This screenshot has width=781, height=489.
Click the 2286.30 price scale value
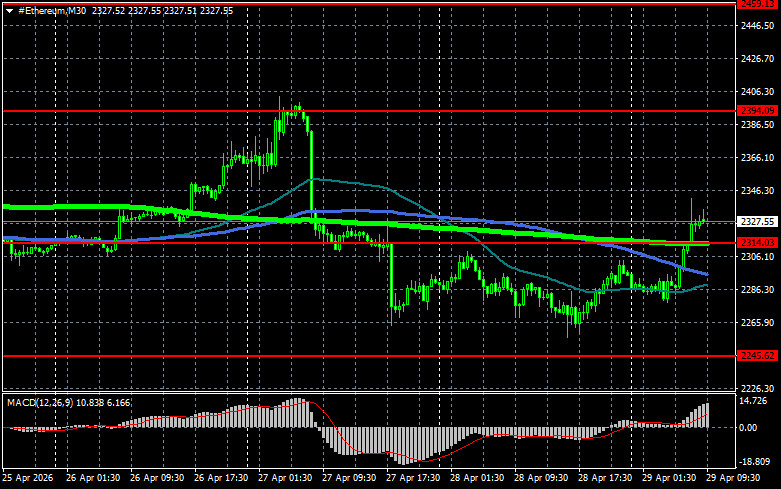(x=758, y=289)
